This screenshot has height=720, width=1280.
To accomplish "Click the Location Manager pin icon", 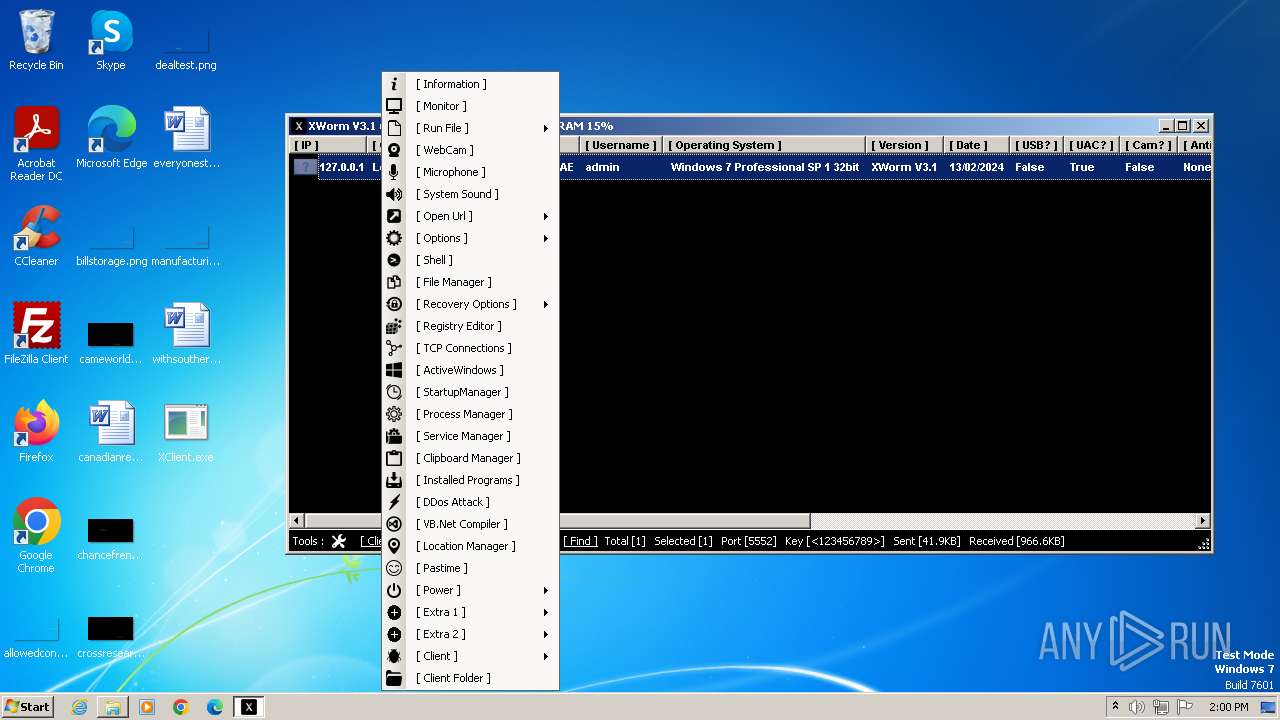I will (x=394, y=546).
